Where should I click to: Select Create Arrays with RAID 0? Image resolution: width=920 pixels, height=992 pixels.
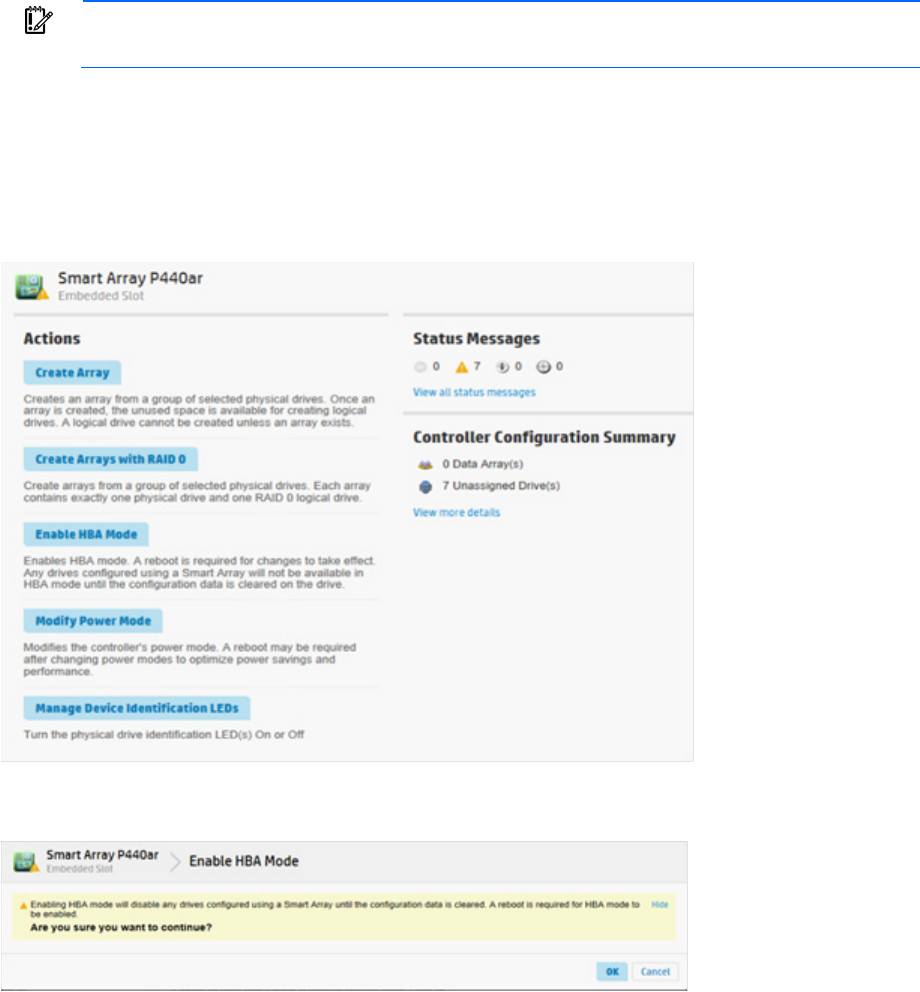(111, 459)
